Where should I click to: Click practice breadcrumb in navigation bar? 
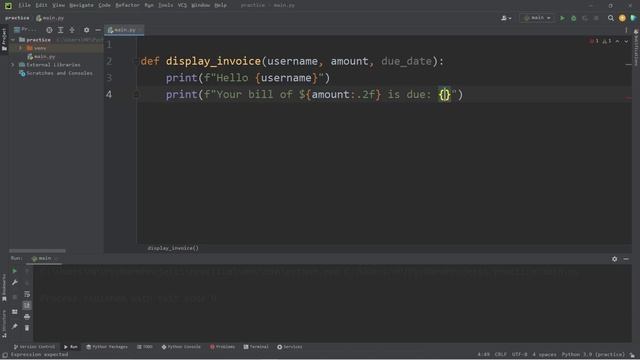click(17, 18)
